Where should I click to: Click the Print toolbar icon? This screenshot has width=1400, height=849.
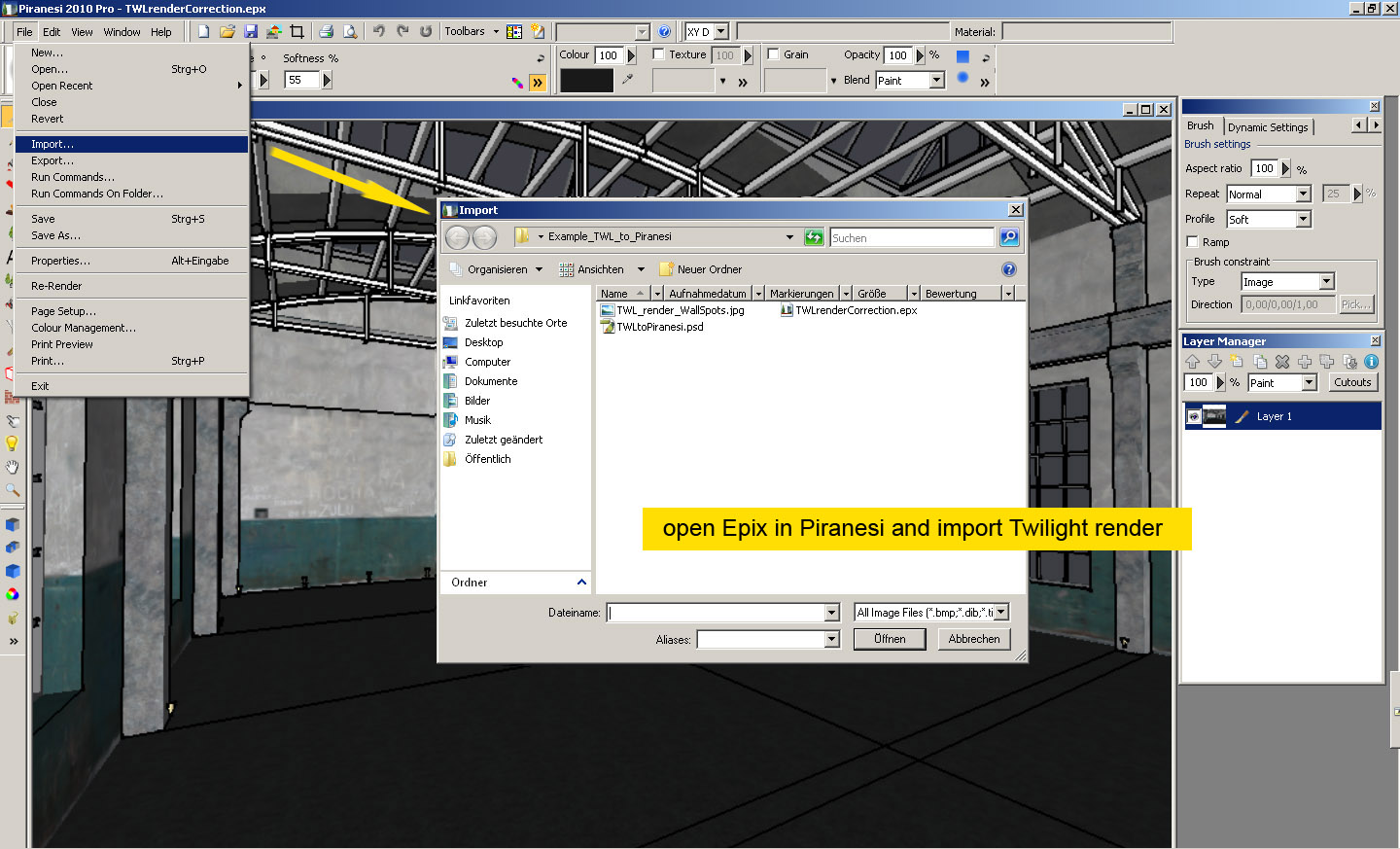[x=326, y=31]
